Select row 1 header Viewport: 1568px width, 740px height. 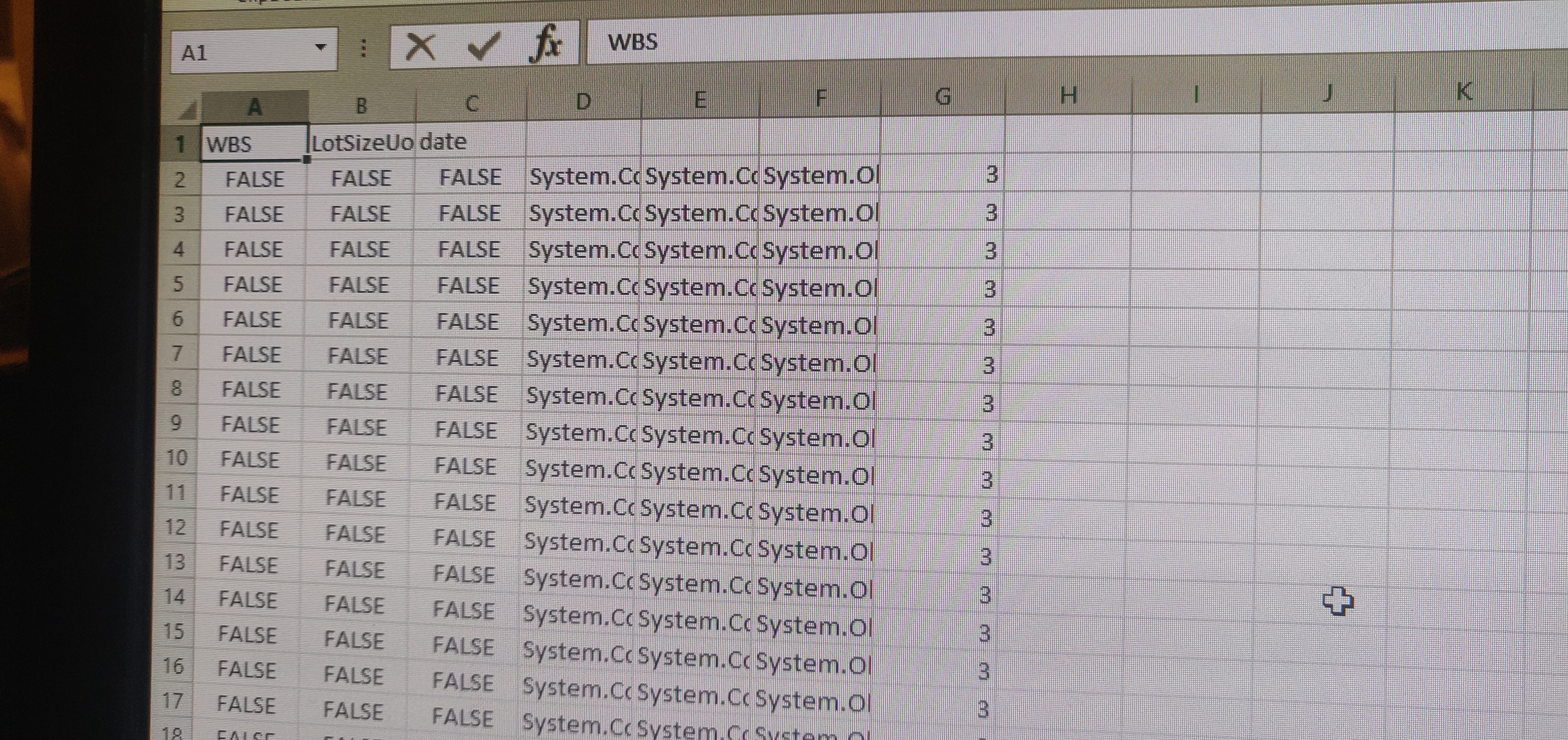click(x=180, y=144)
